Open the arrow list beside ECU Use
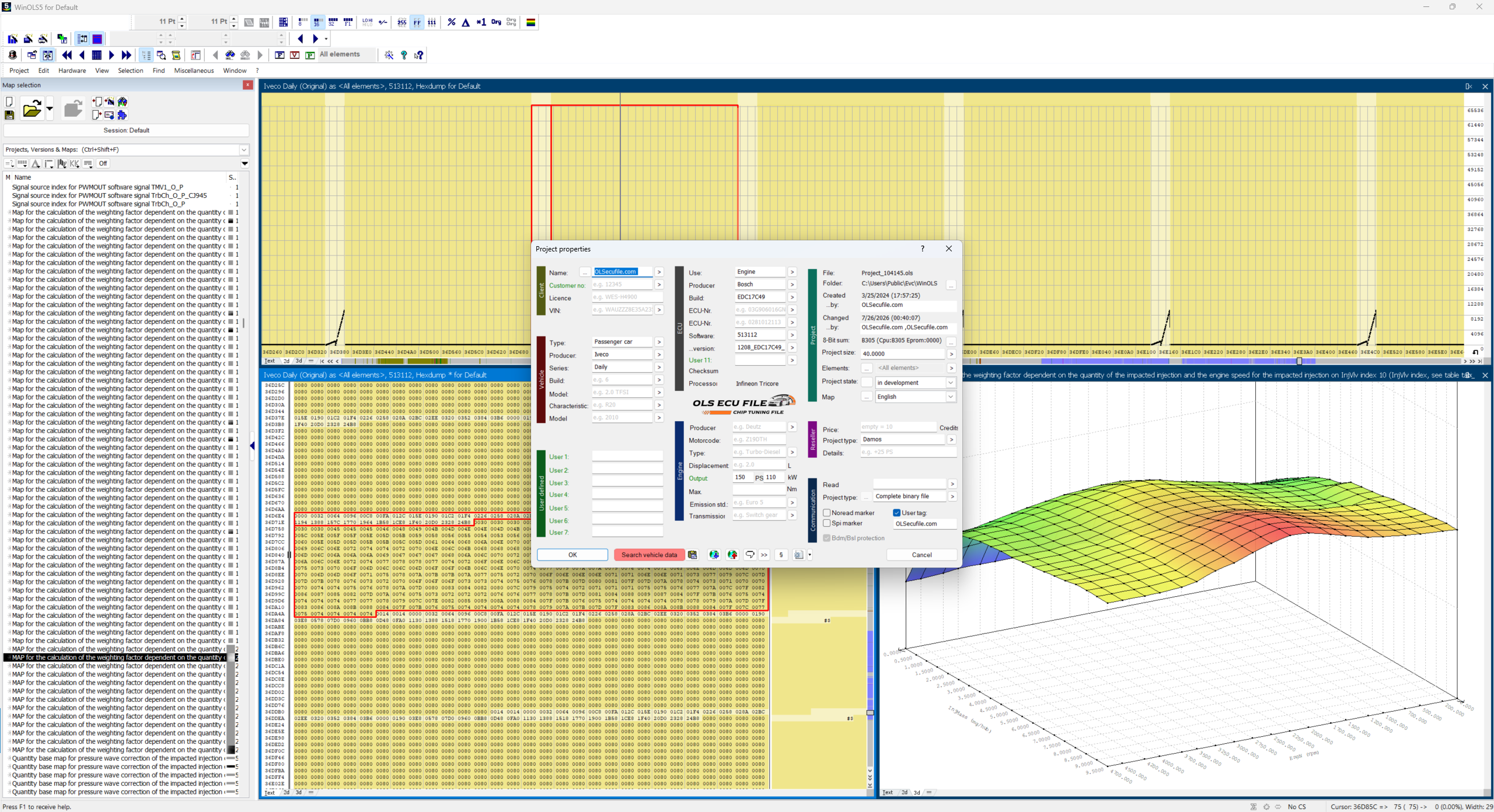The image size is (1494, 812). [792, 272]
